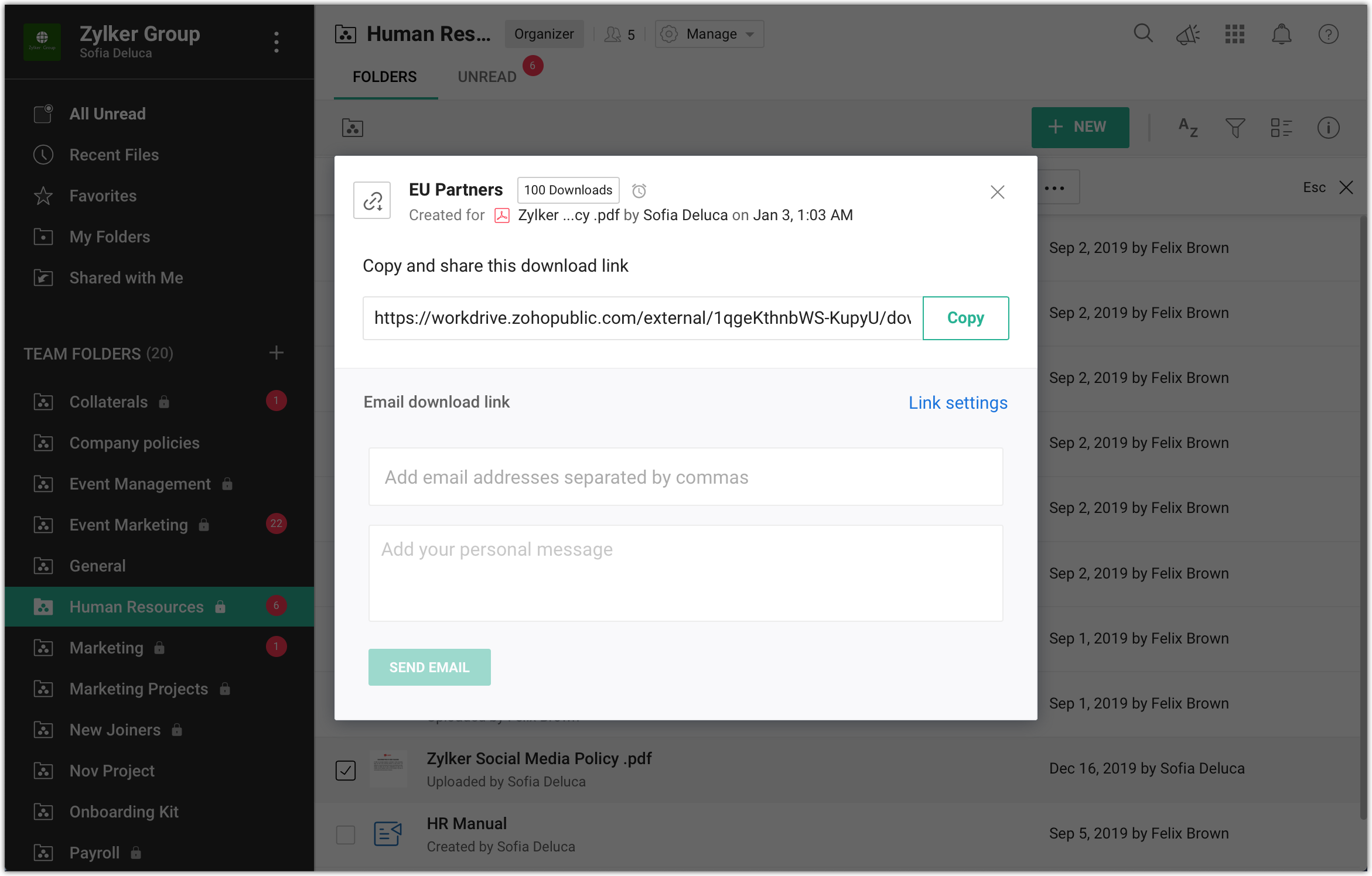This screenshot has width=1372, height=876.
Task: Expand the Manage dropdown
Action: click(709, 34)
